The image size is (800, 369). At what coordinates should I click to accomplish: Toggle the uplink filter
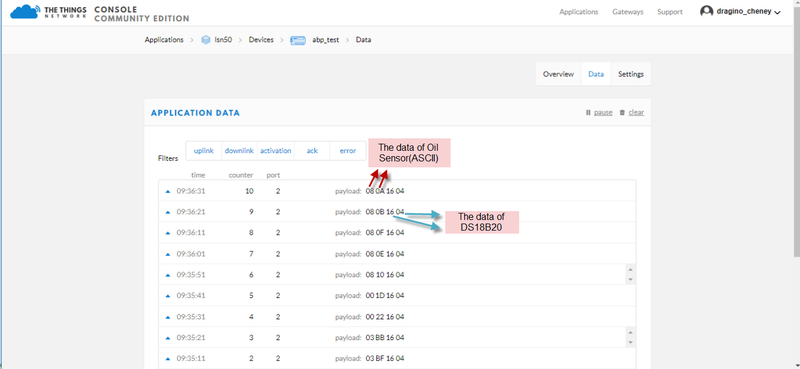[204, 151]
